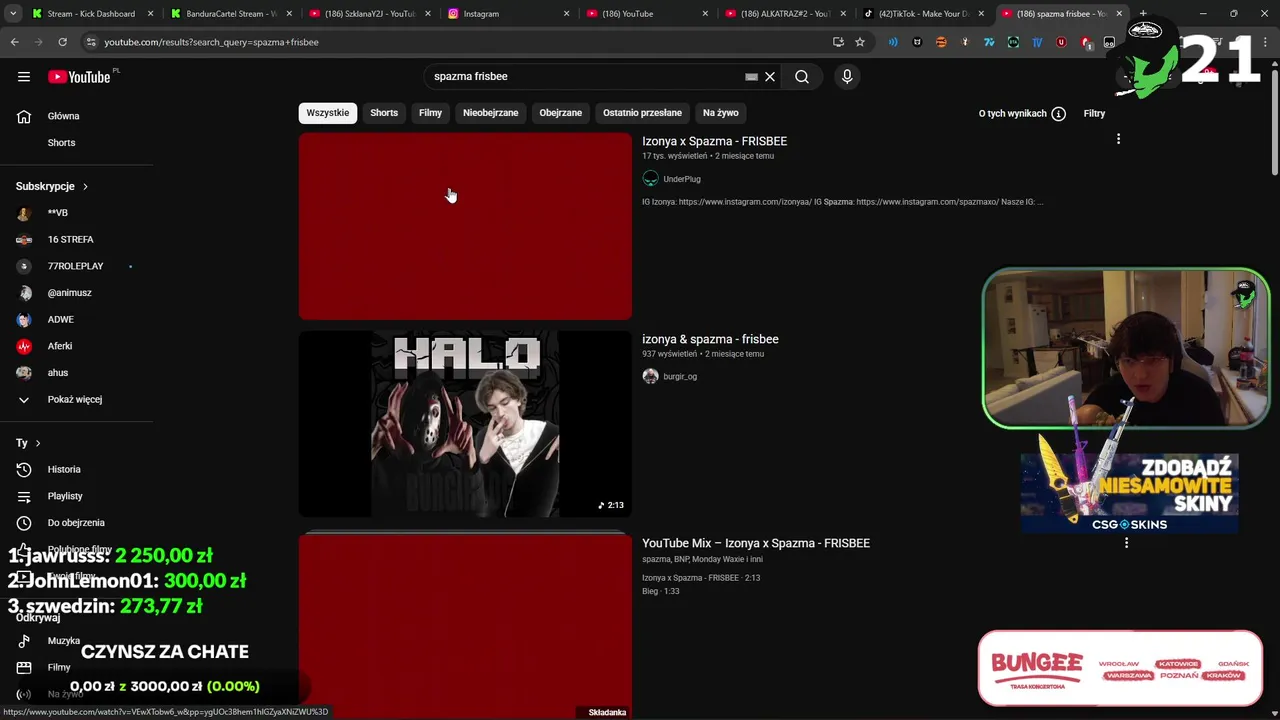Select the Na żywo filter chip
Screen dimensions: 1280x720
tap(720, 113)
